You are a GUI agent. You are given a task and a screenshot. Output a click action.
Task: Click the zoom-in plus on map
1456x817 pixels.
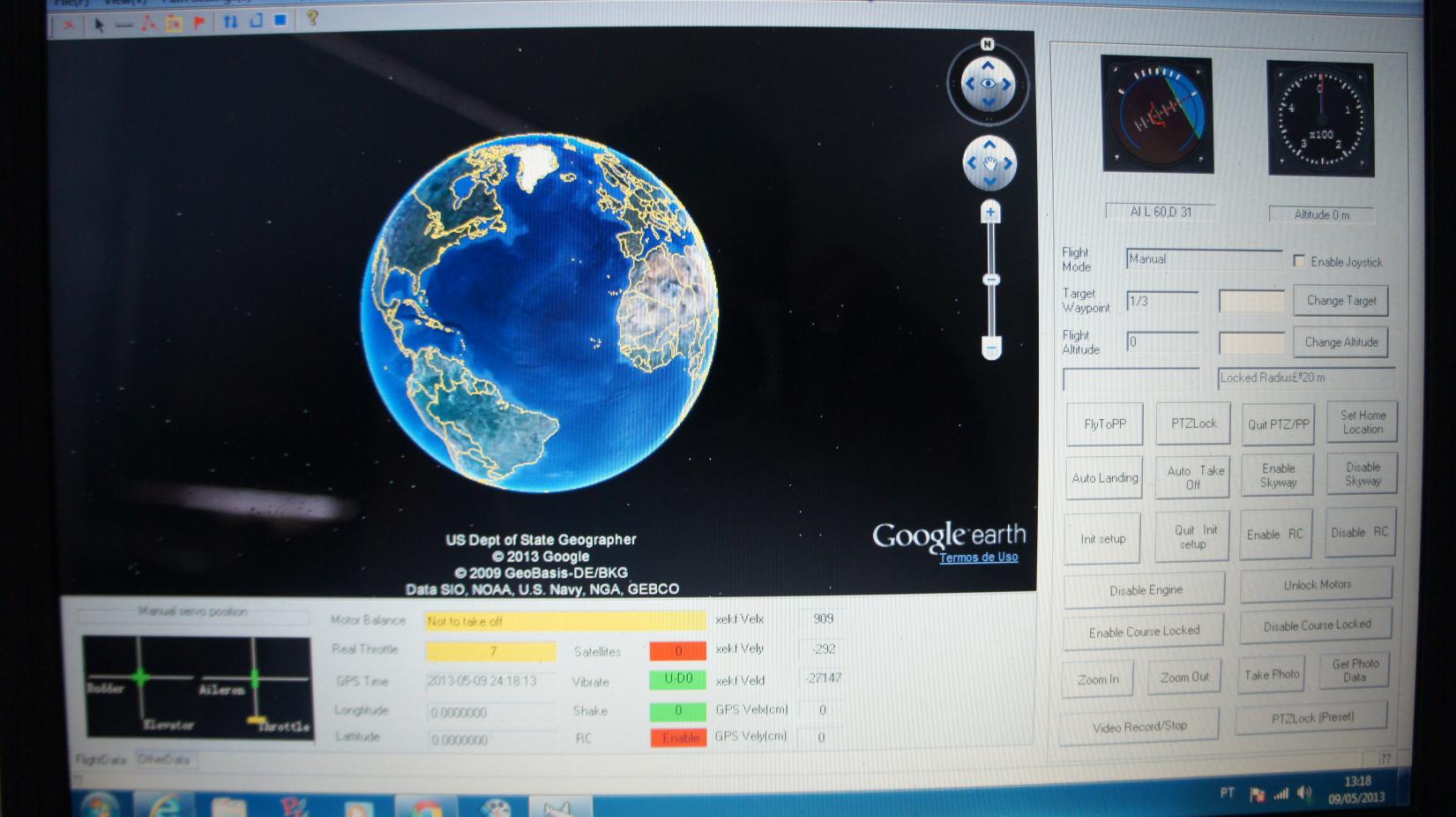pyautogui.click(x=990, y=212)
